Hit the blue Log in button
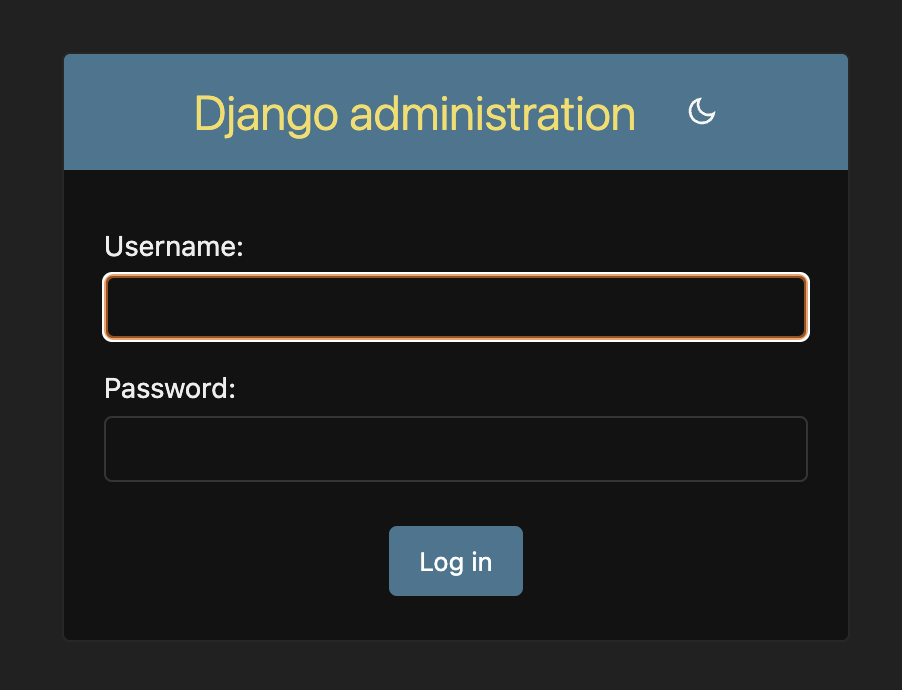Image resolution: width=902 pixels, height=690 pixels. coord(455,561)
